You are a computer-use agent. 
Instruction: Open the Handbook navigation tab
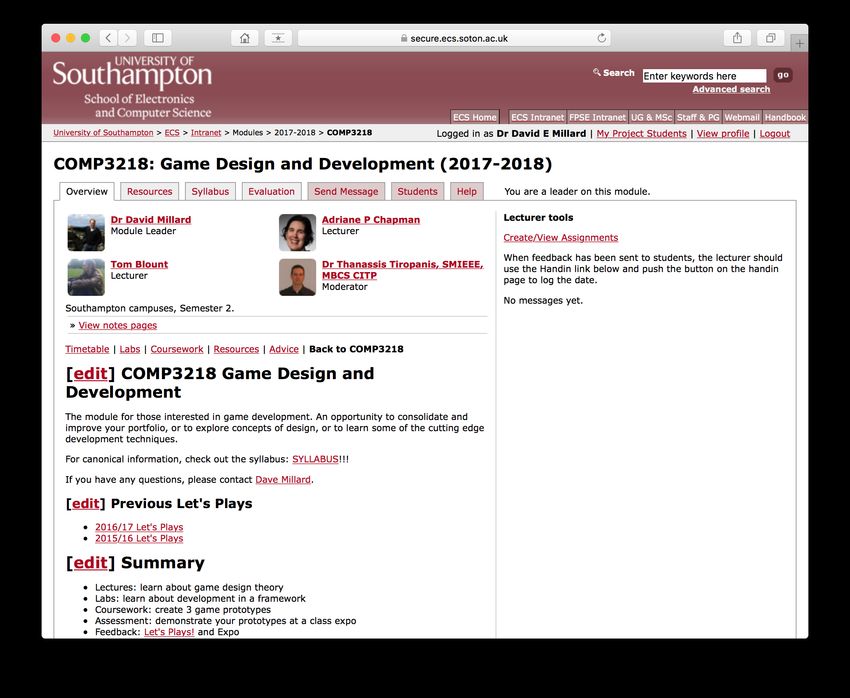tap(785, 117)
